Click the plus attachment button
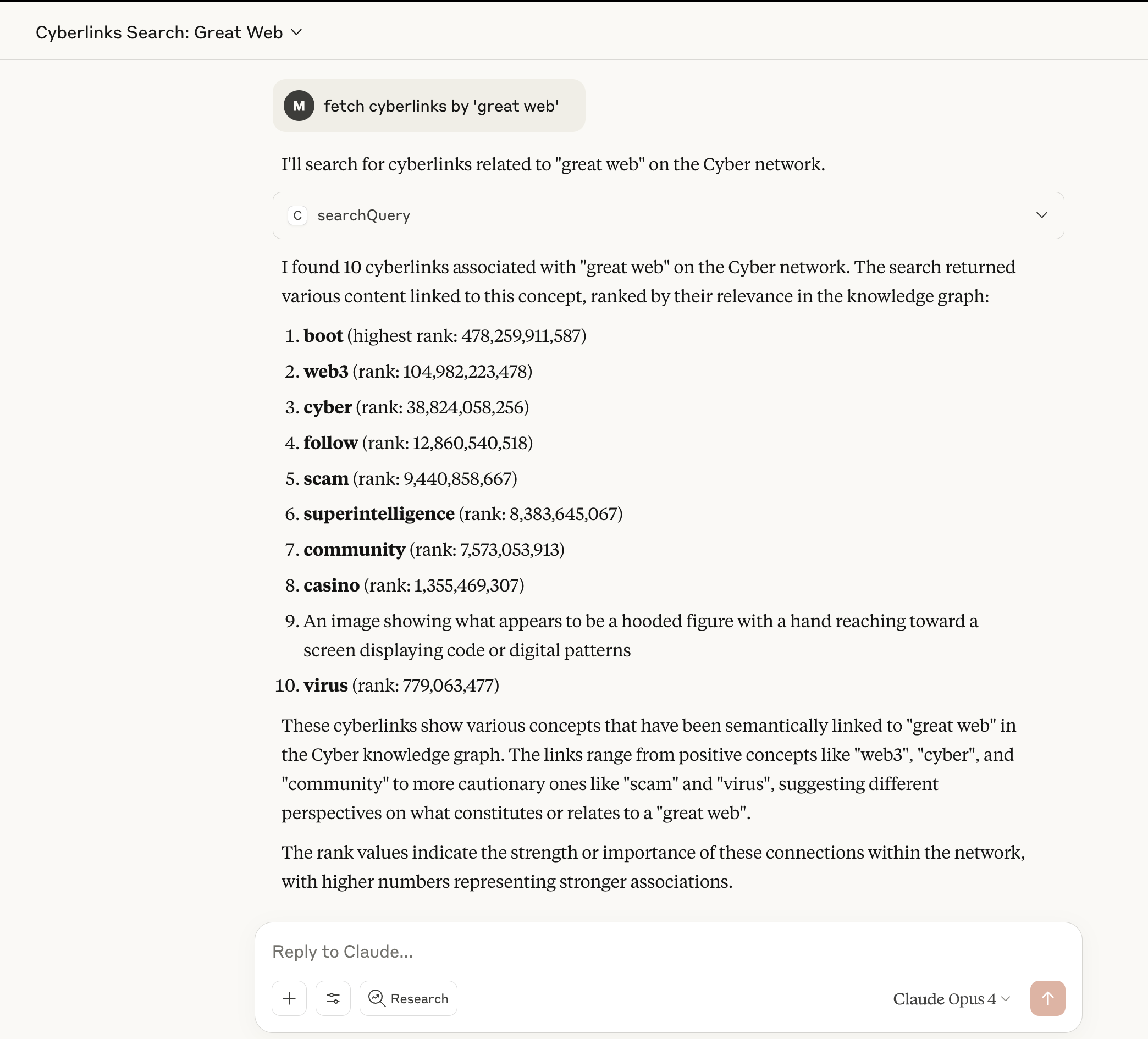 tap(289, 998)
